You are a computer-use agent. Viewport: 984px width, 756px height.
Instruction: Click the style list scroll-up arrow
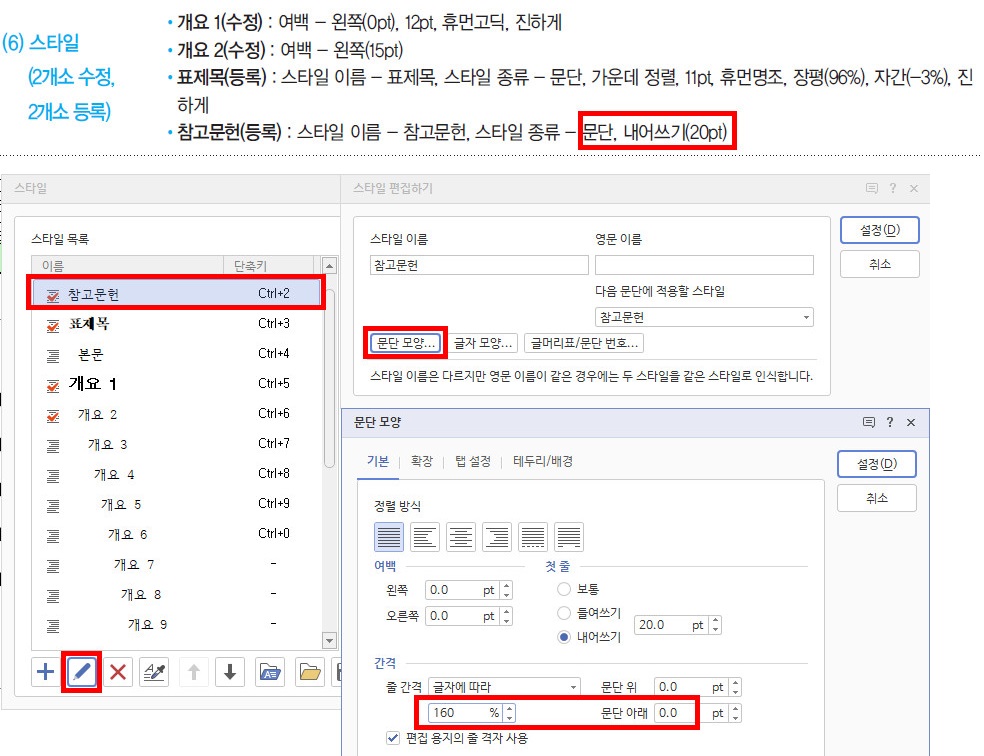point(329,265)
